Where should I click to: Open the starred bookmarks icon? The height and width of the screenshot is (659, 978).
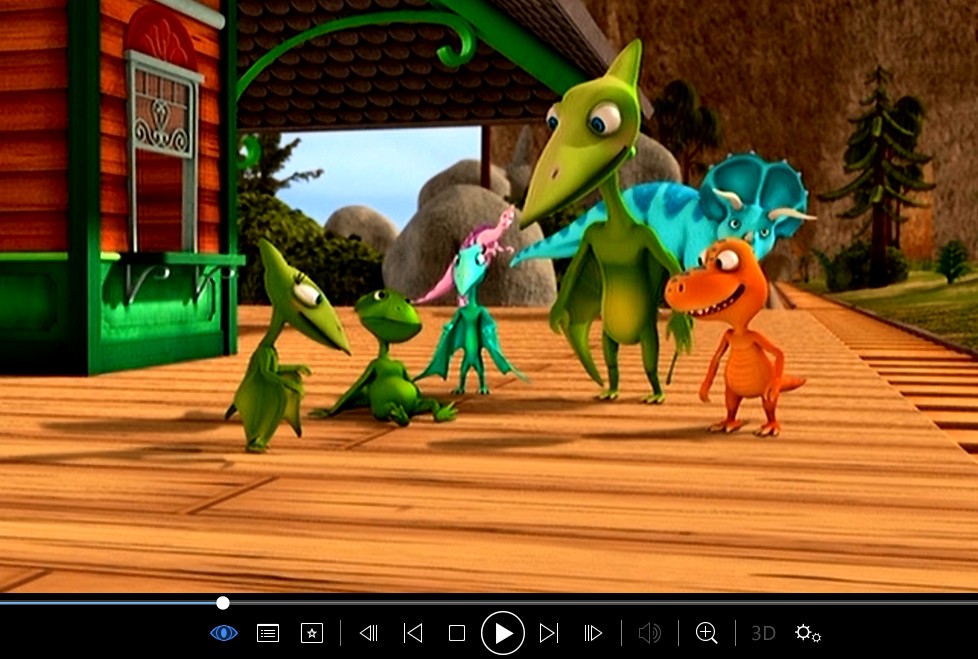click(x=312, y=633)
